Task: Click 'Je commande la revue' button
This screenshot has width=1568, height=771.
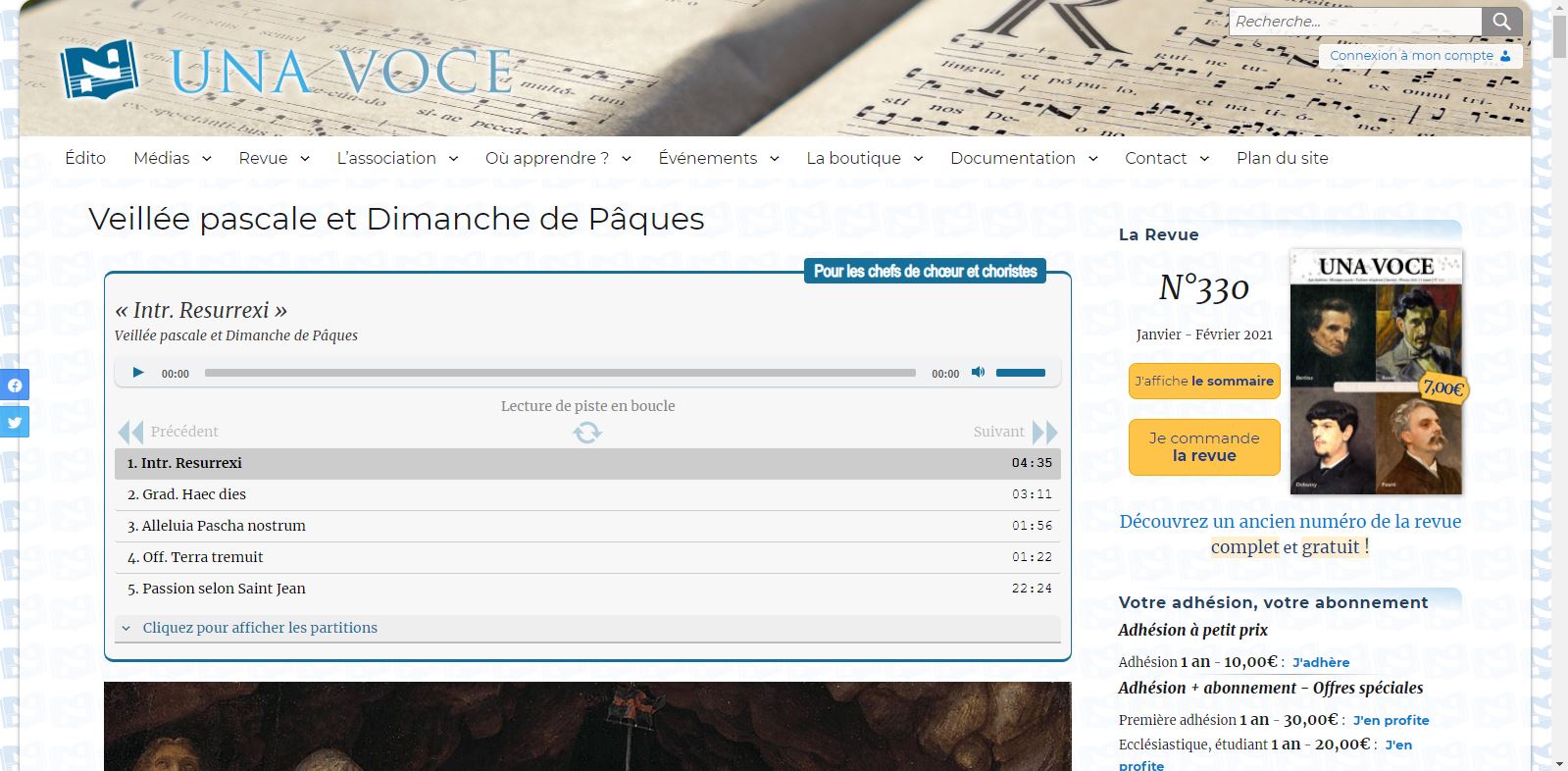Action: (1204, 447)
